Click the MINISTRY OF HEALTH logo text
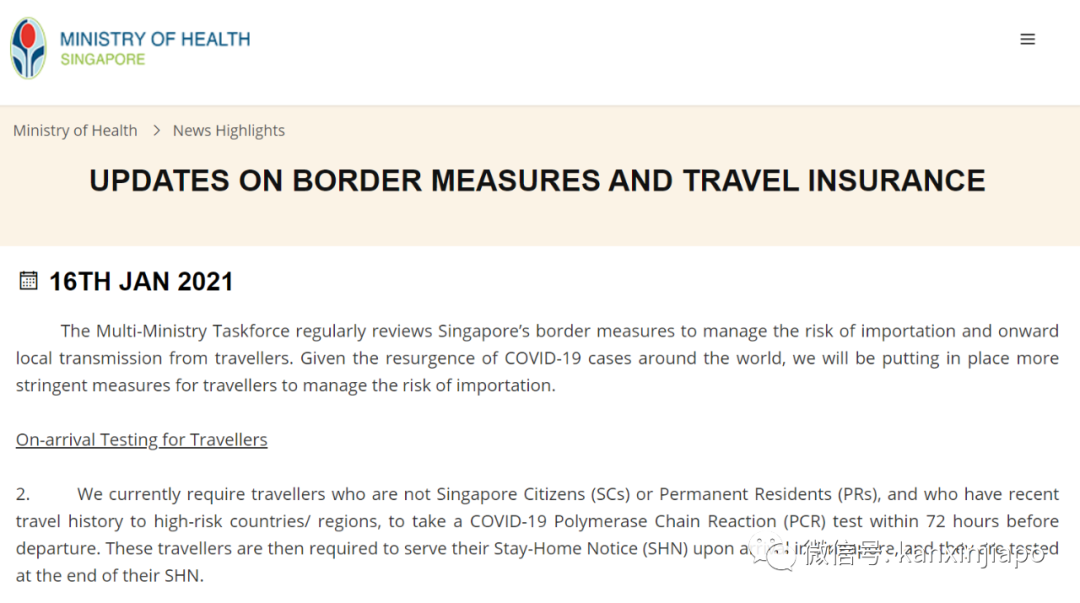The height and width of the screenshot is (603, 1080). [155, 39]
